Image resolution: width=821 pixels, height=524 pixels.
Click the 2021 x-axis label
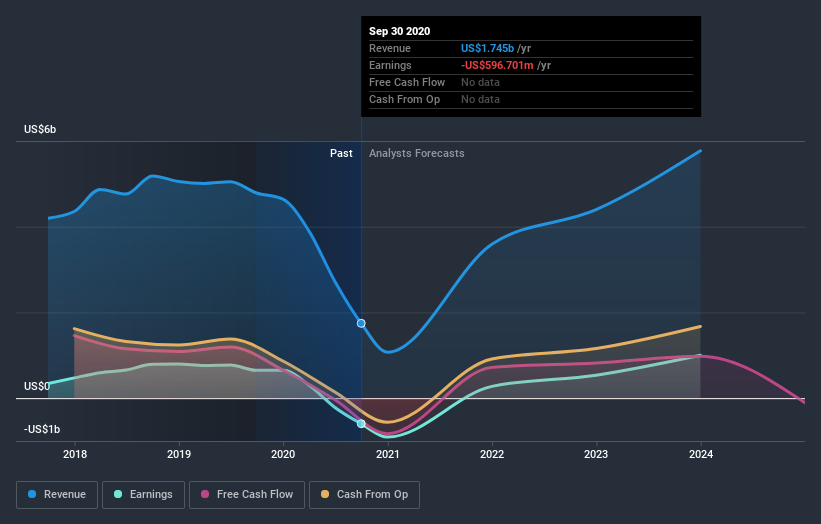388,454
